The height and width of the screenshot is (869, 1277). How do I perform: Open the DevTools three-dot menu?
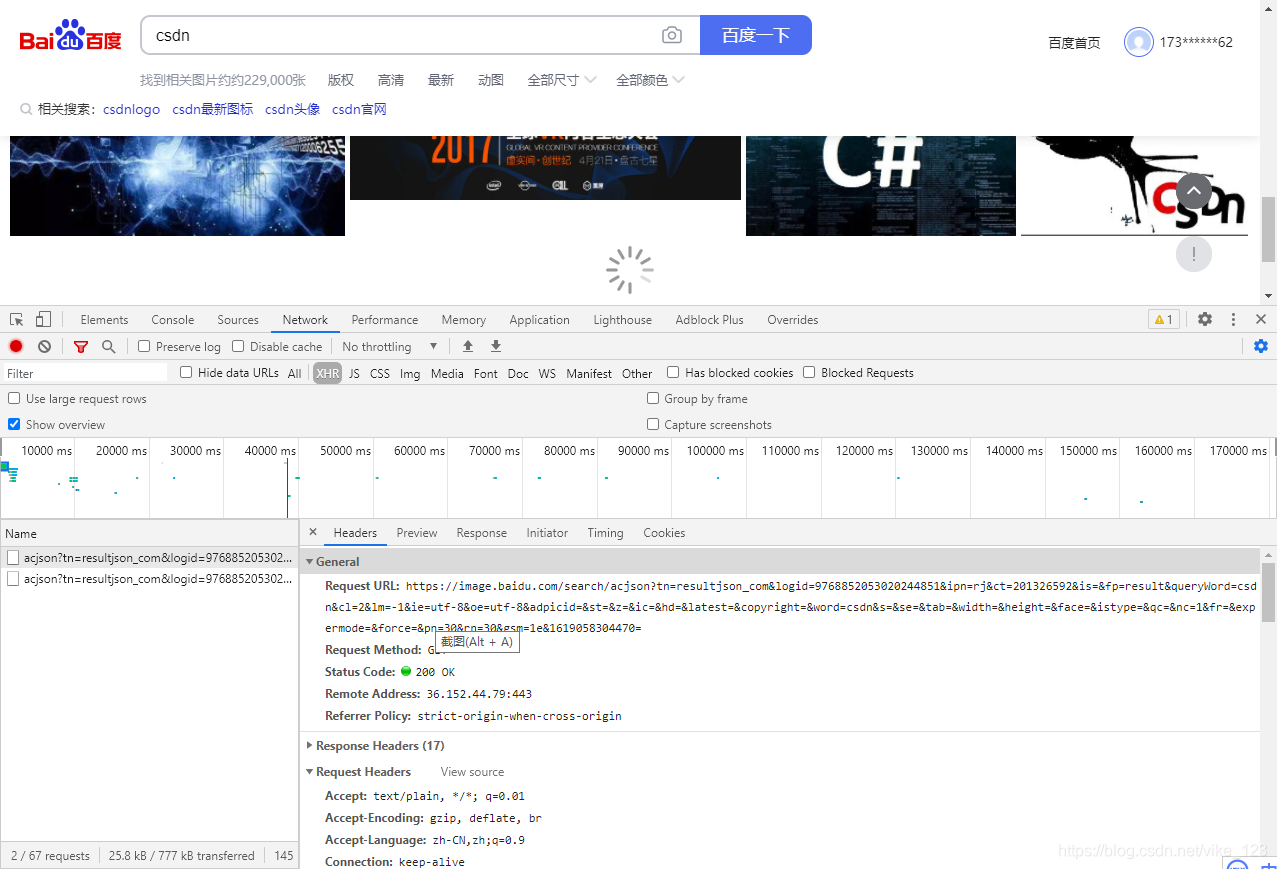(1233, 319)
